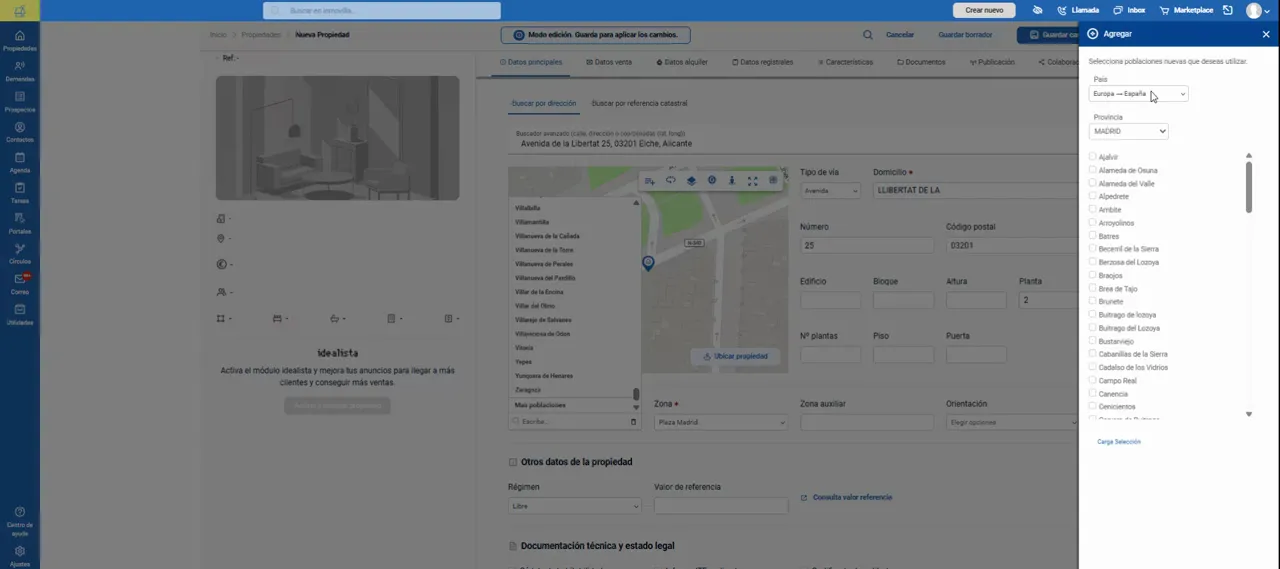The height and width of the screenshot is (569, 1280).
Task: Click the crossed-eye privacy icon in header
Action: 1038,10
